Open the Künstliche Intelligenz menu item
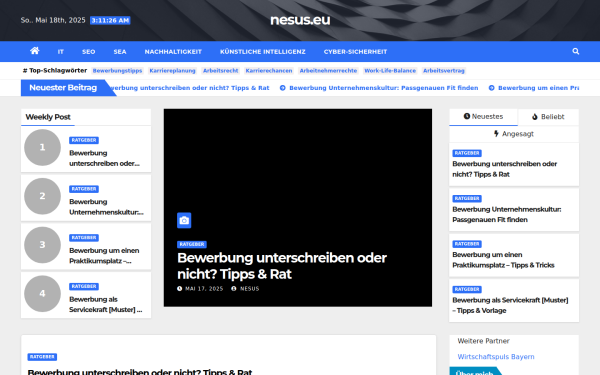This screenshot has height=375, width=600. (x=262, y=52)
